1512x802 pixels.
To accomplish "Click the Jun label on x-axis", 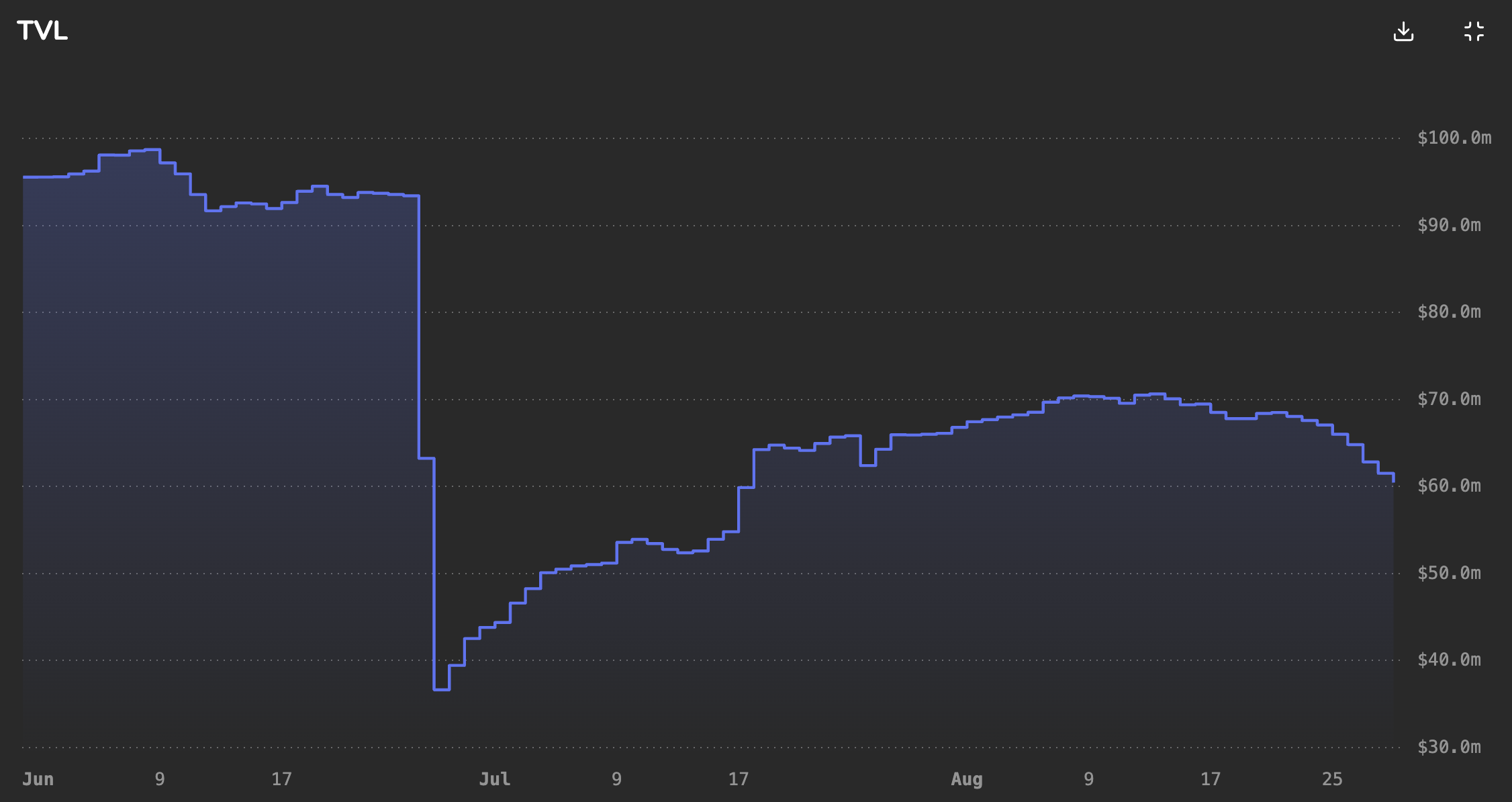I will pyautogui.click(x=38, y=779).
